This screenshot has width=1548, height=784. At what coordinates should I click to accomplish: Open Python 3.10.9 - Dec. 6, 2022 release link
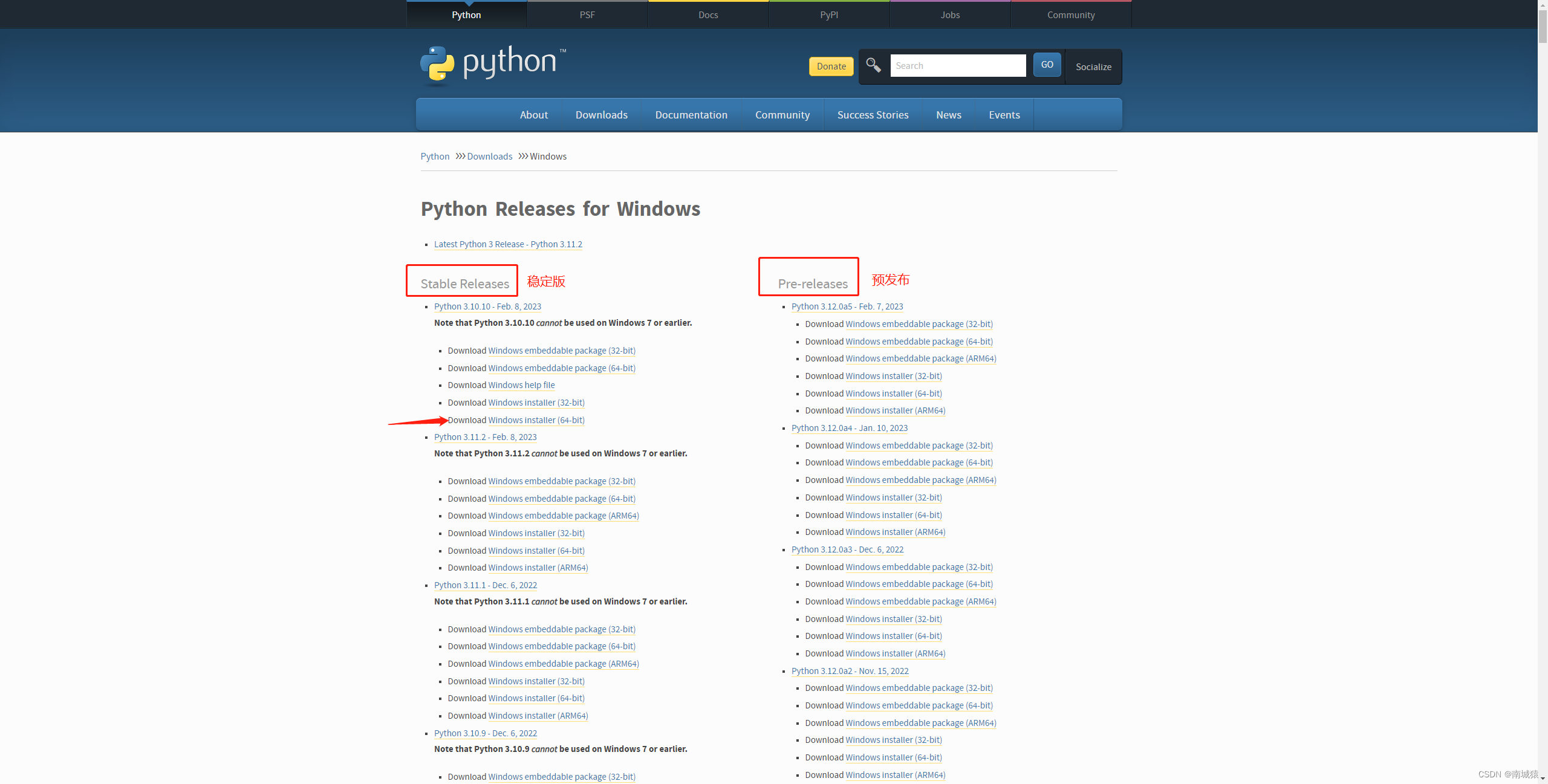486,733
